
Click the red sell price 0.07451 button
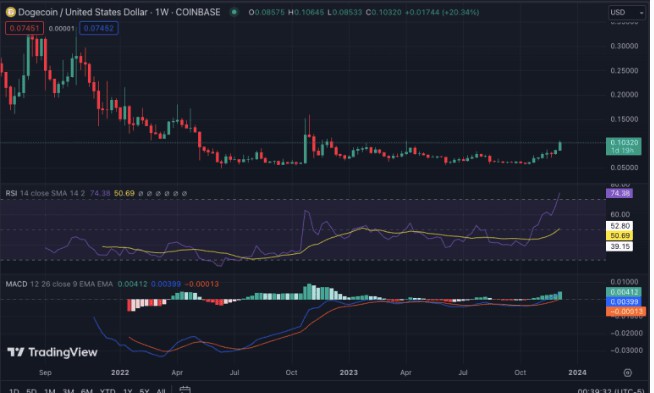click(x=24, y=28)
